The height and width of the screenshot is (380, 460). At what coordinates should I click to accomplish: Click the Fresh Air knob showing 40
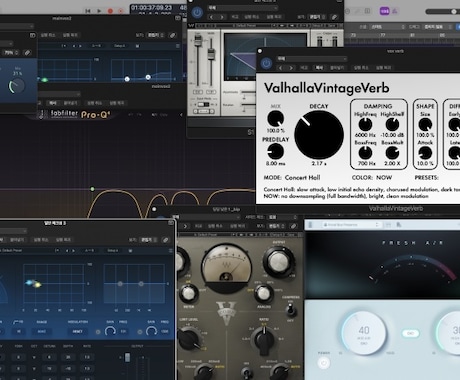click(x=364, y=332)
